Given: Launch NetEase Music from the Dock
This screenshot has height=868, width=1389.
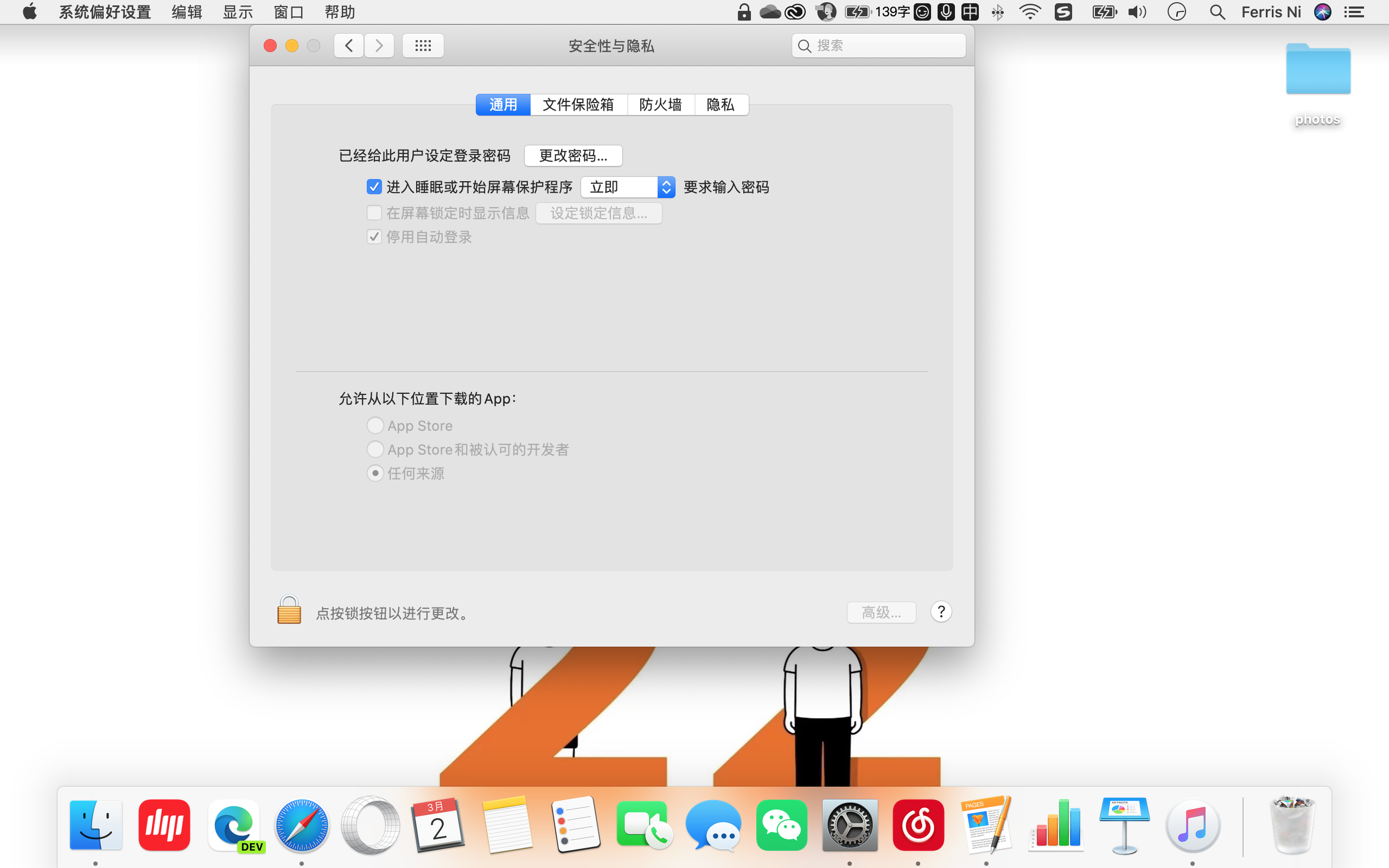Looking at the screenshot, I should coord(918,826).
